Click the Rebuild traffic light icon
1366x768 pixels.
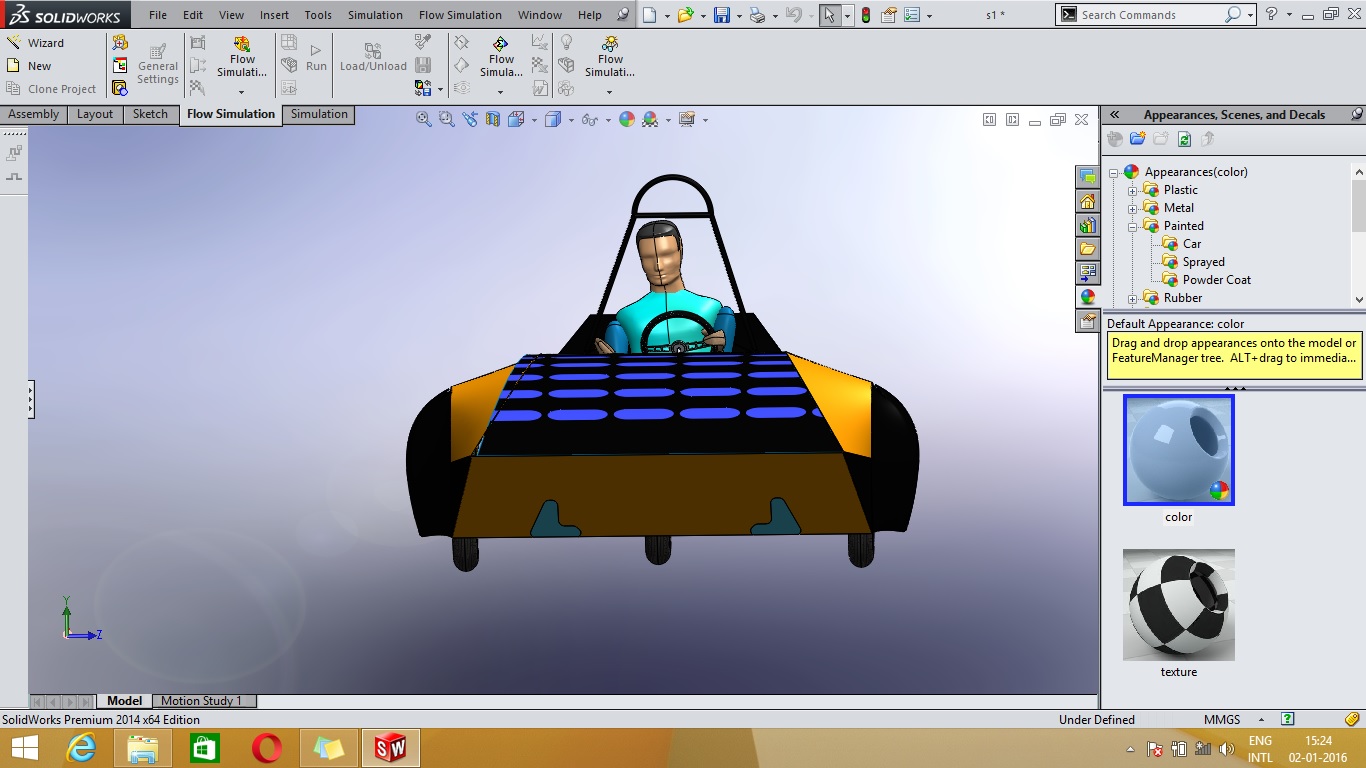[x=865, y=15]
